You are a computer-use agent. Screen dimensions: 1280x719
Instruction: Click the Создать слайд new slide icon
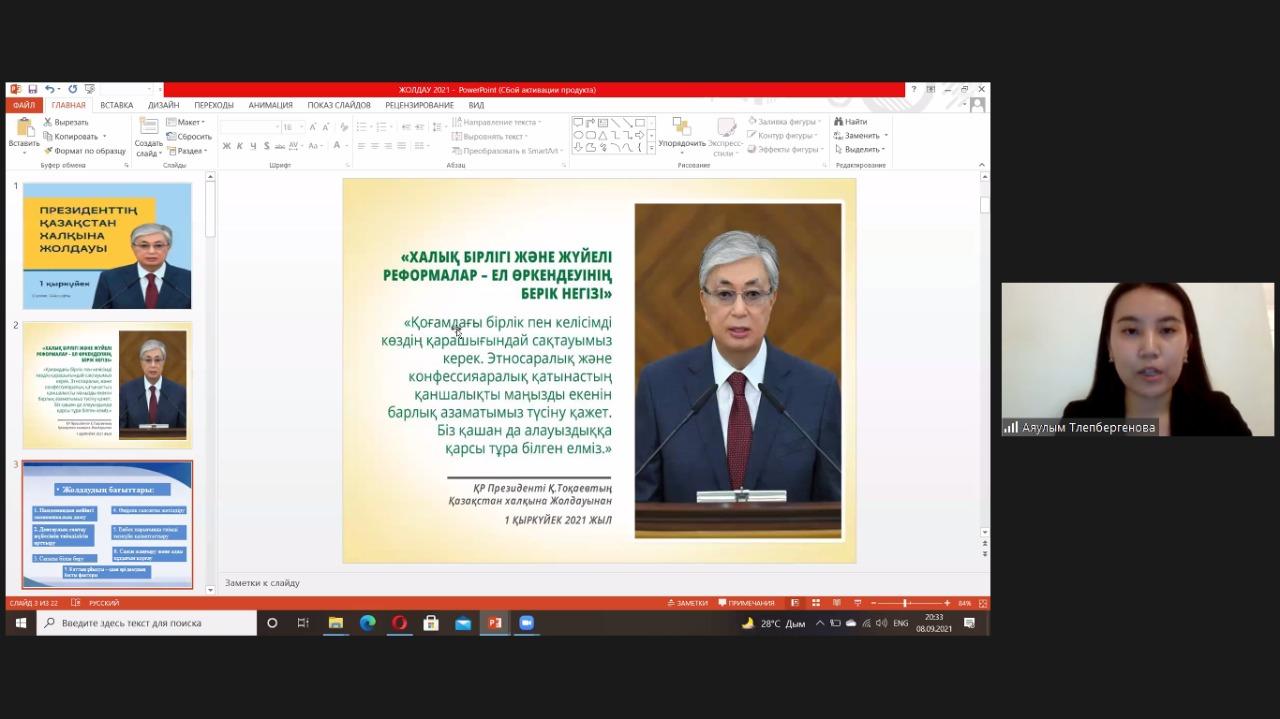click(149, 127)
